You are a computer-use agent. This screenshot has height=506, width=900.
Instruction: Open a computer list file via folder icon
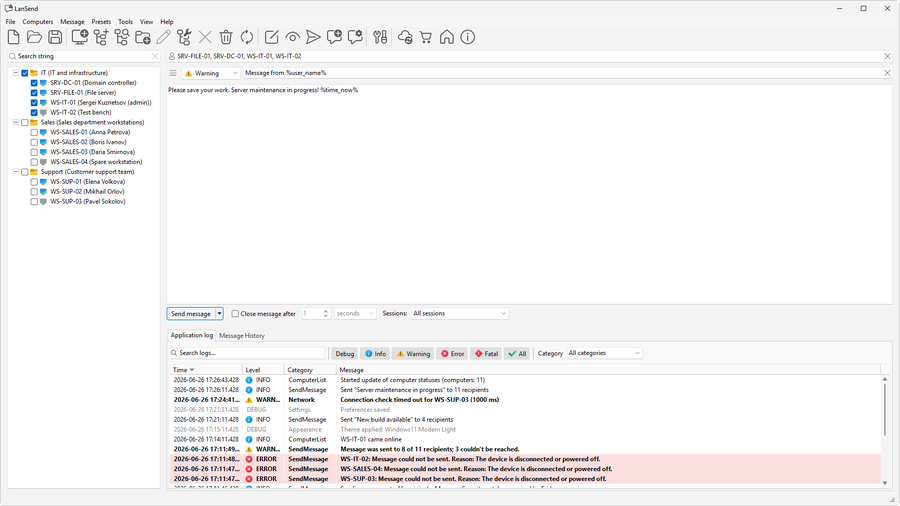point(34,37)
